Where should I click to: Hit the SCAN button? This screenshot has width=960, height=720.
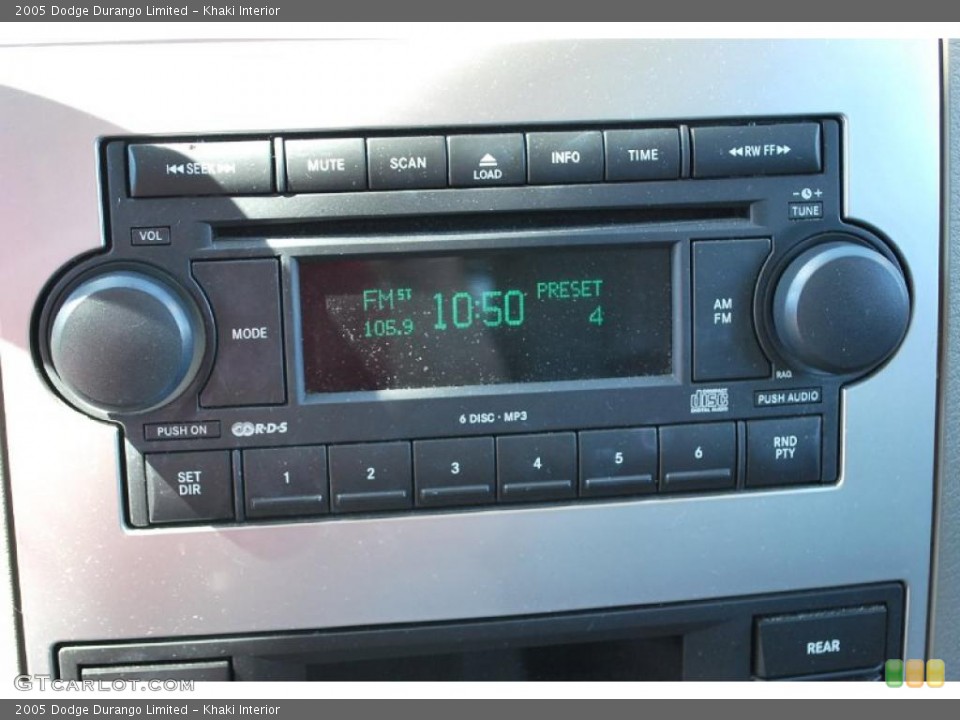[x=407, y=162]
